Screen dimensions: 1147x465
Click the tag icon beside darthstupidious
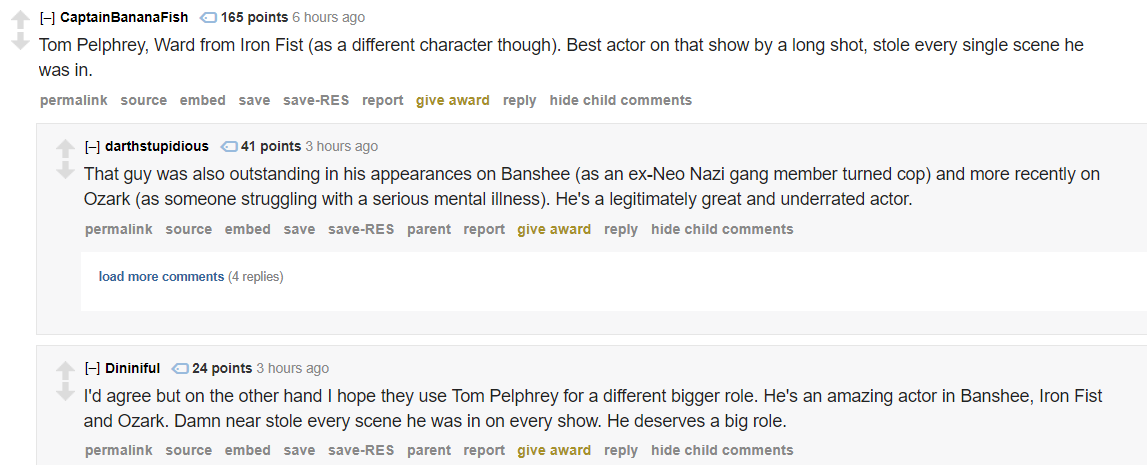[x=229, y=146]
